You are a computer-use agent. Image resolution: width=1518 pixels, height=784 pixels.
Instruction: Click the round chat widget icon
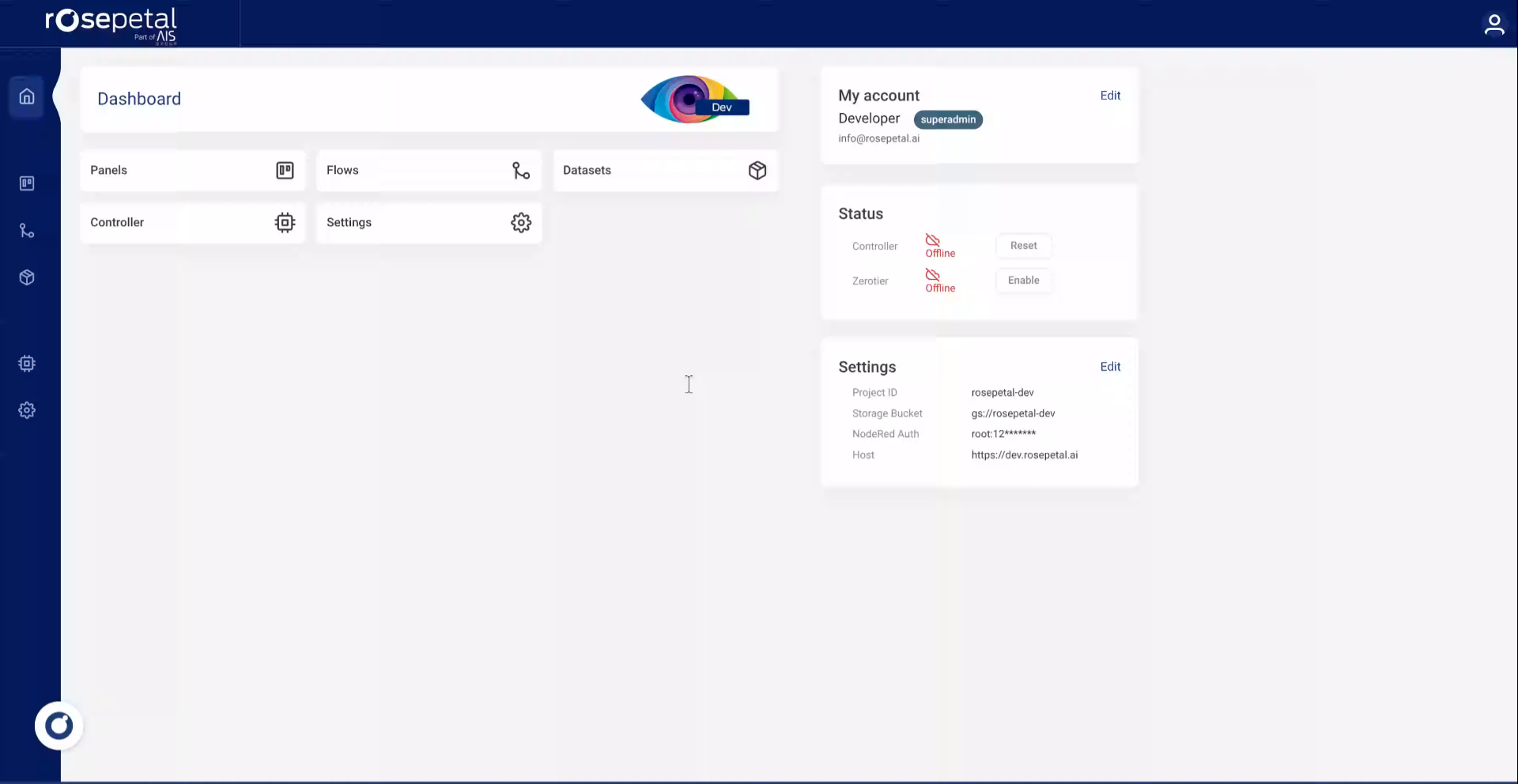point(59,726)
